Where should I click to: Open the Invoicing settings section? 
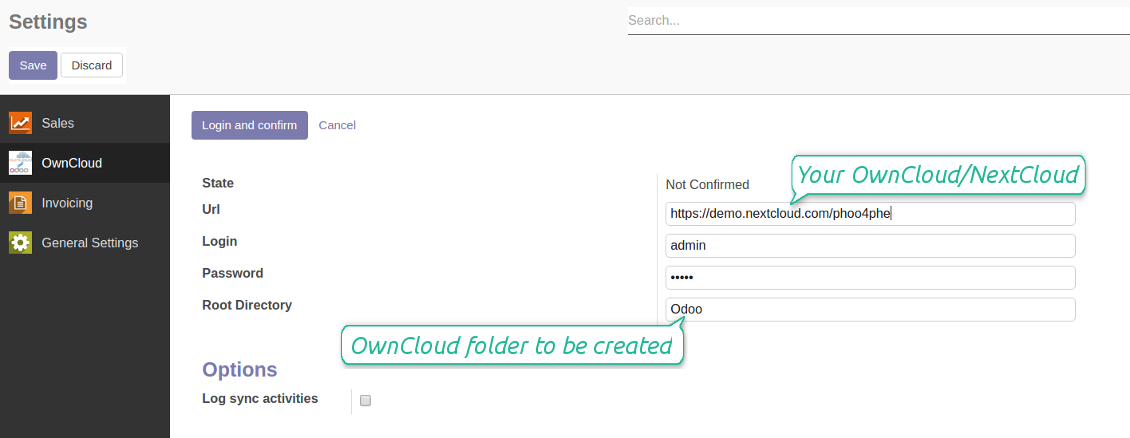coord(85,203)
